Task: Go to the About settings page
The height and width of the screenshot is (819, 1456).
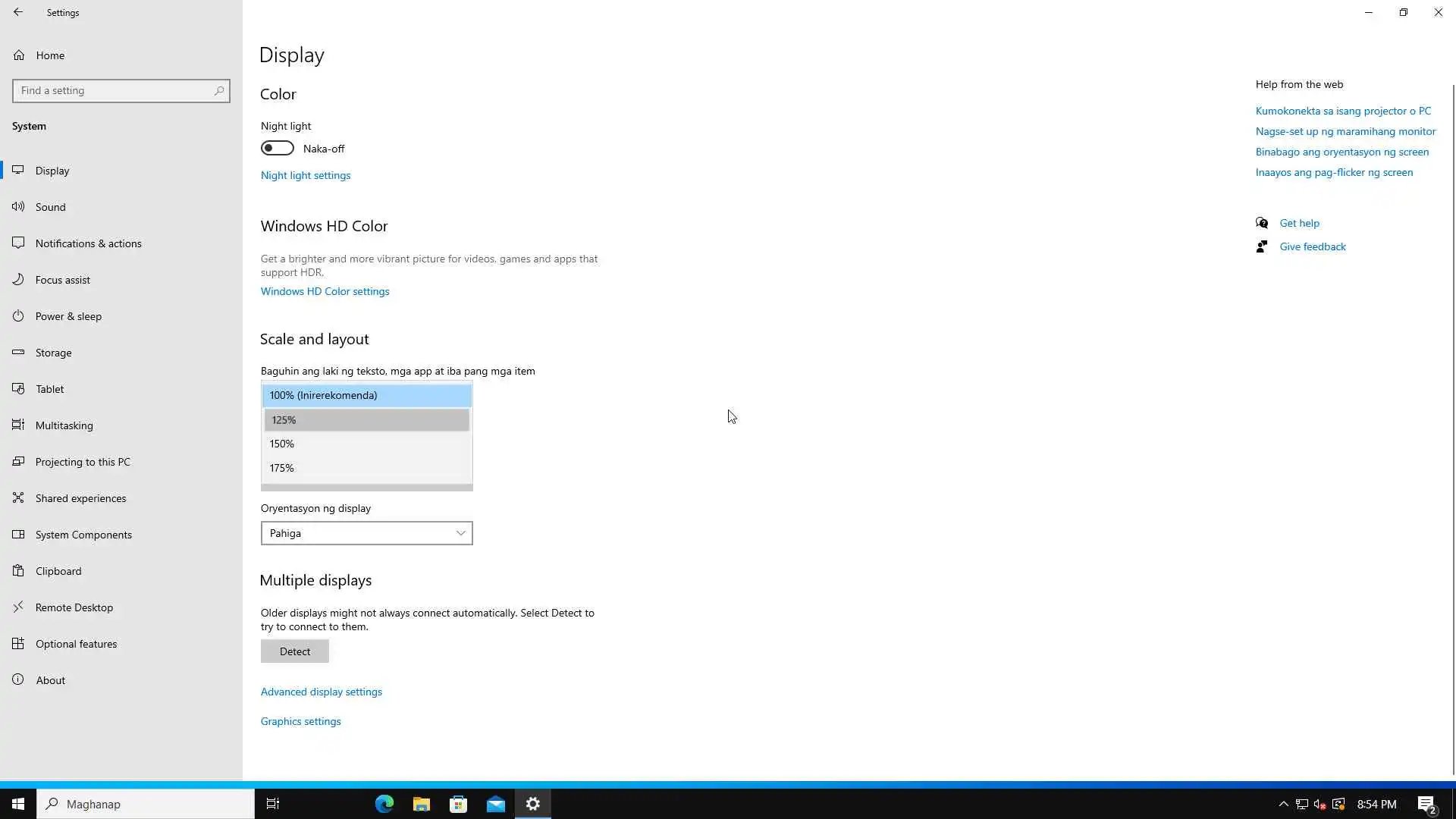Action: tap(50, 680)
